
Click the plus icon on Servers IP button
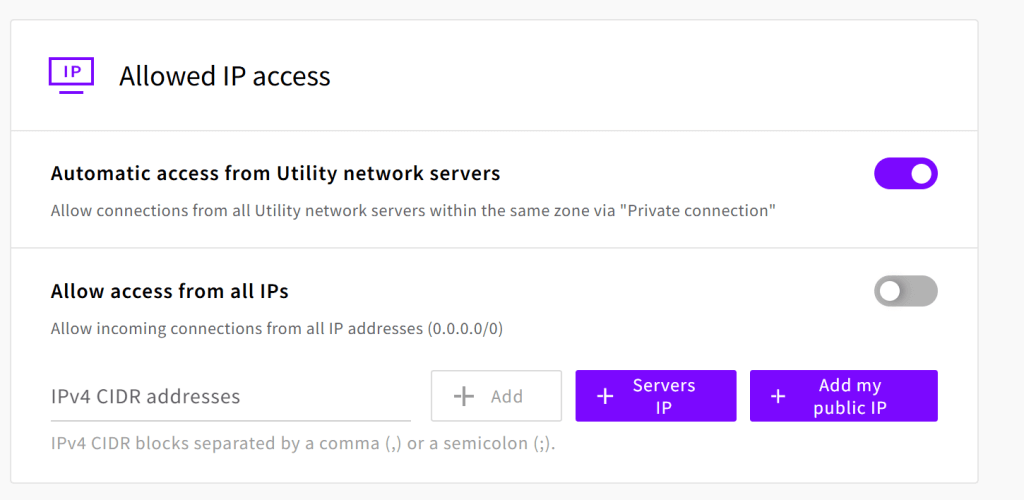(x=605, y=396)
